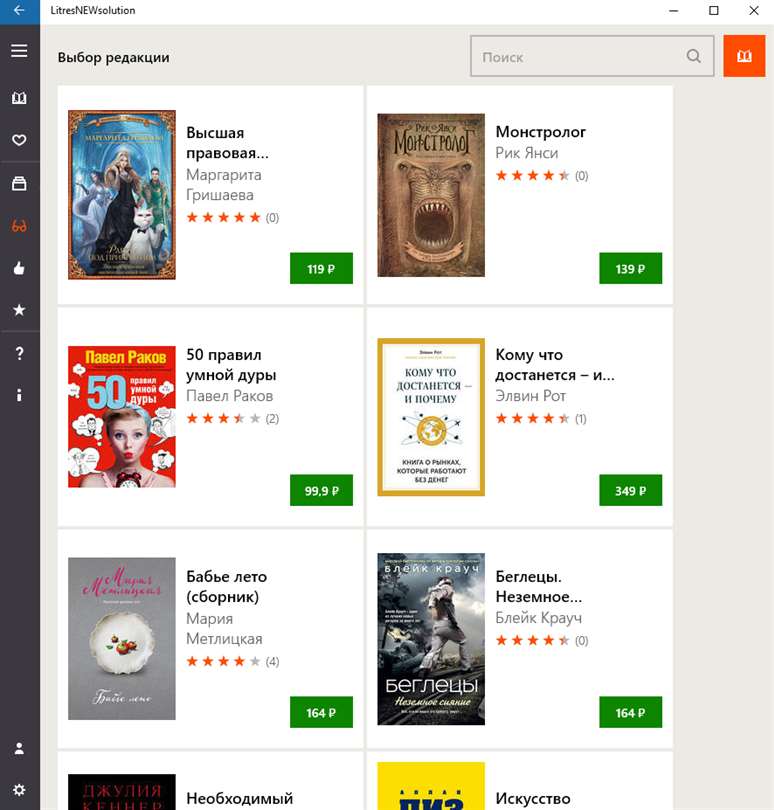Select the glasses editor's choice icon
This screenshot has height=810, width=774.
pos(19,226)
